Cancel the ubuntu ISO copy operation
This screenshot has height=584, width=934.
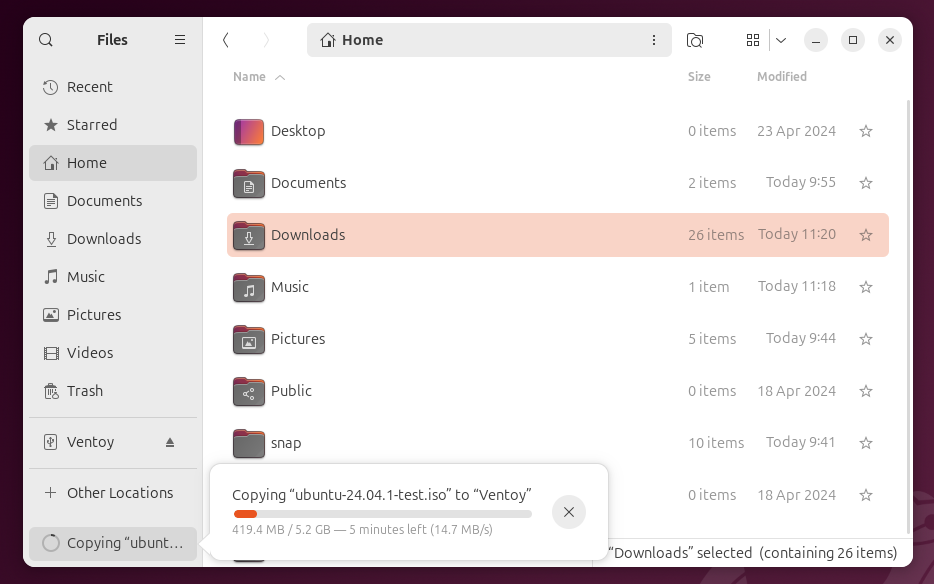point(569,512)
